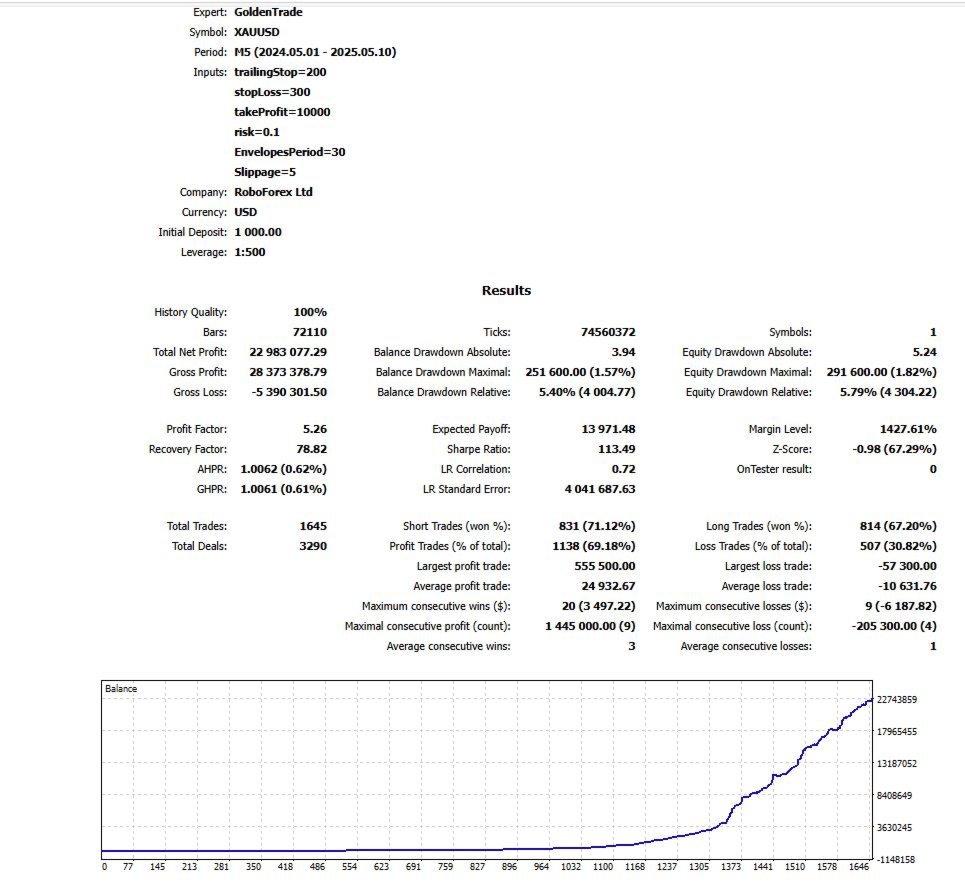Select Equity Drawdown Maximal 291 600.00 (1.82%)
Screen dimensions: 965x893
(881, 372)
